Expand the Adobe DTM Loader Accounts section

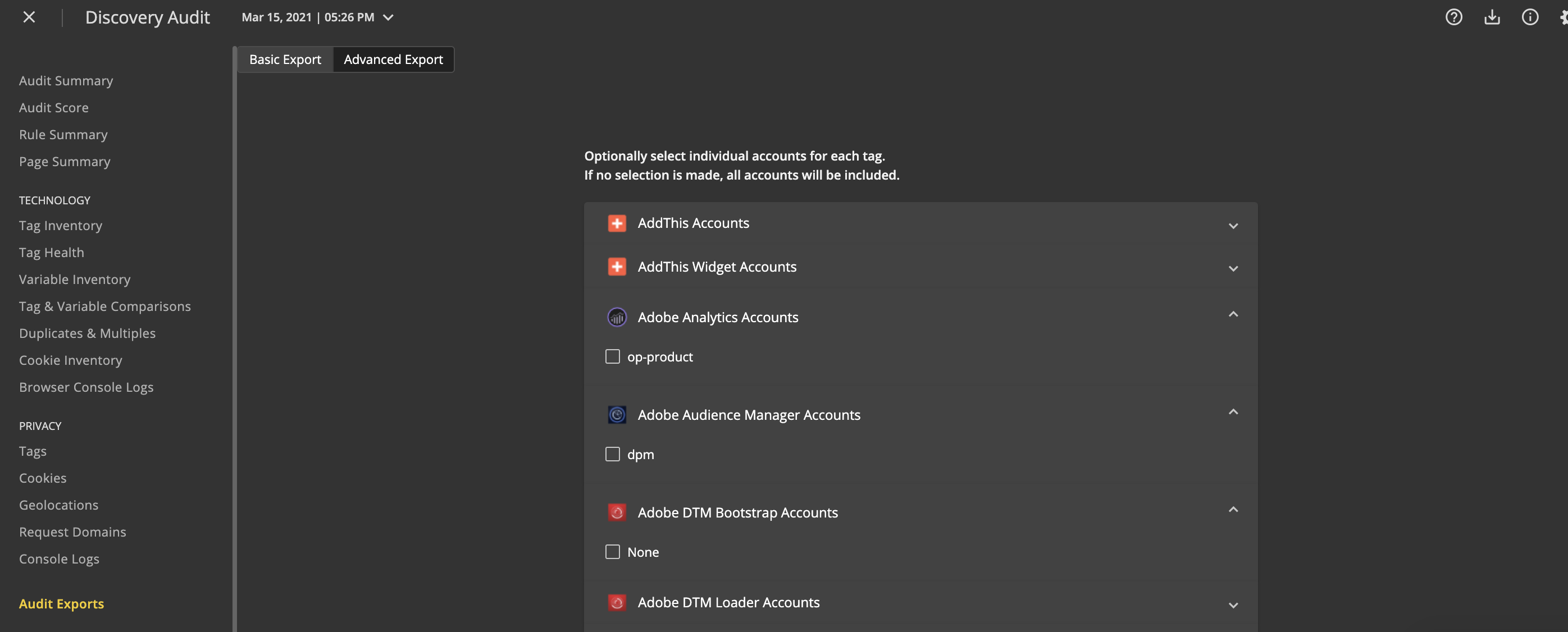1233,605
